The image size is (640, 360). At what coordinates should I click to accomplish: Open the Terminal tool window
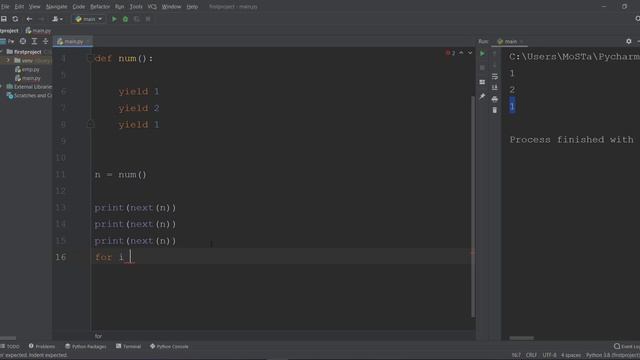pyautogui.click(x=128, y=346)
